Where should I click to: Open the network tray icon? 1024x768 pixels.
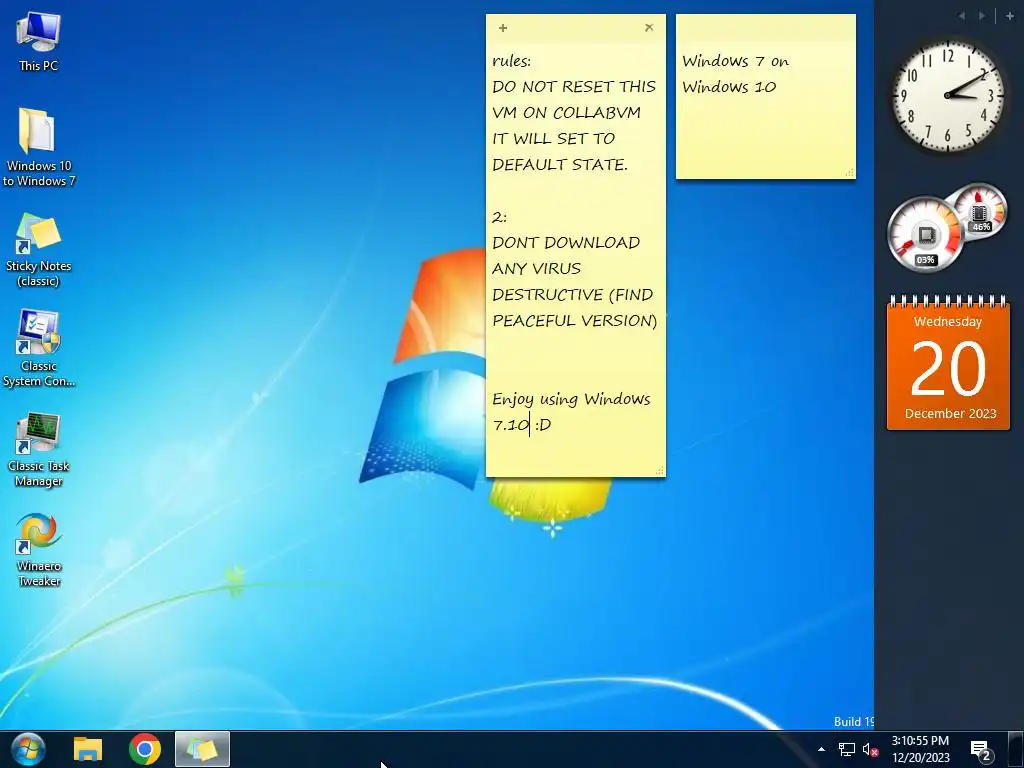tap(846, 749)
